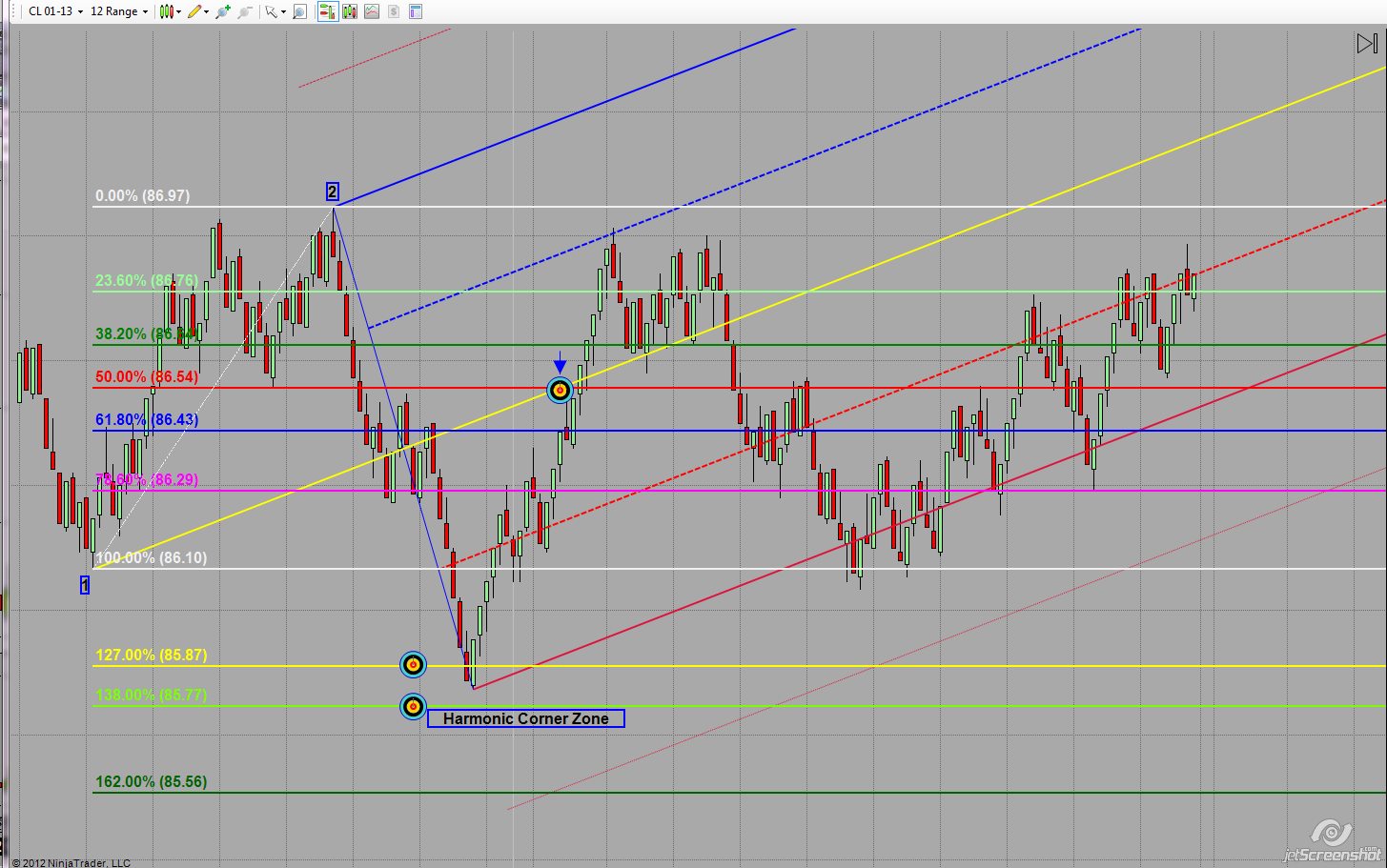The image size is (1387, 868).
Task: Click the 138.00% (85.77) Fibonacci label
Action: (151, 695)
